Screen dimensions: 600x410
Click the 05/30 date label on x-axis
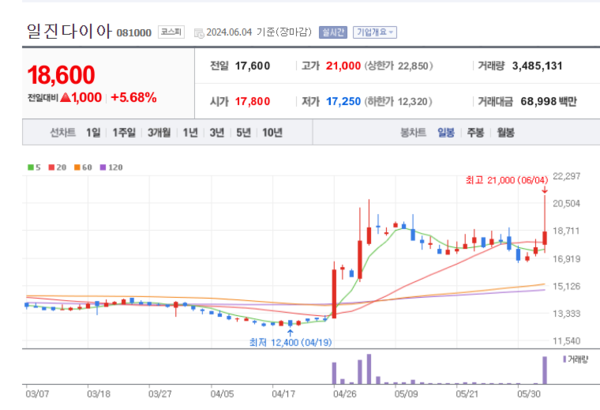pos(529,394)
